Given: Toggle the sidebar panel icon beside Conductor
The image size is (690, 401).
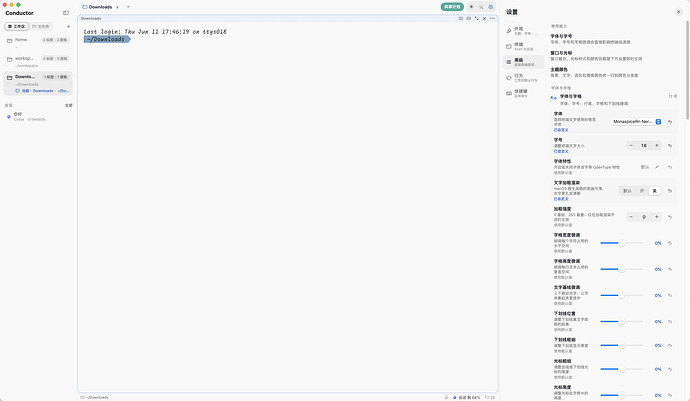Looking at the screenshot, I should (x=66, y=13).
